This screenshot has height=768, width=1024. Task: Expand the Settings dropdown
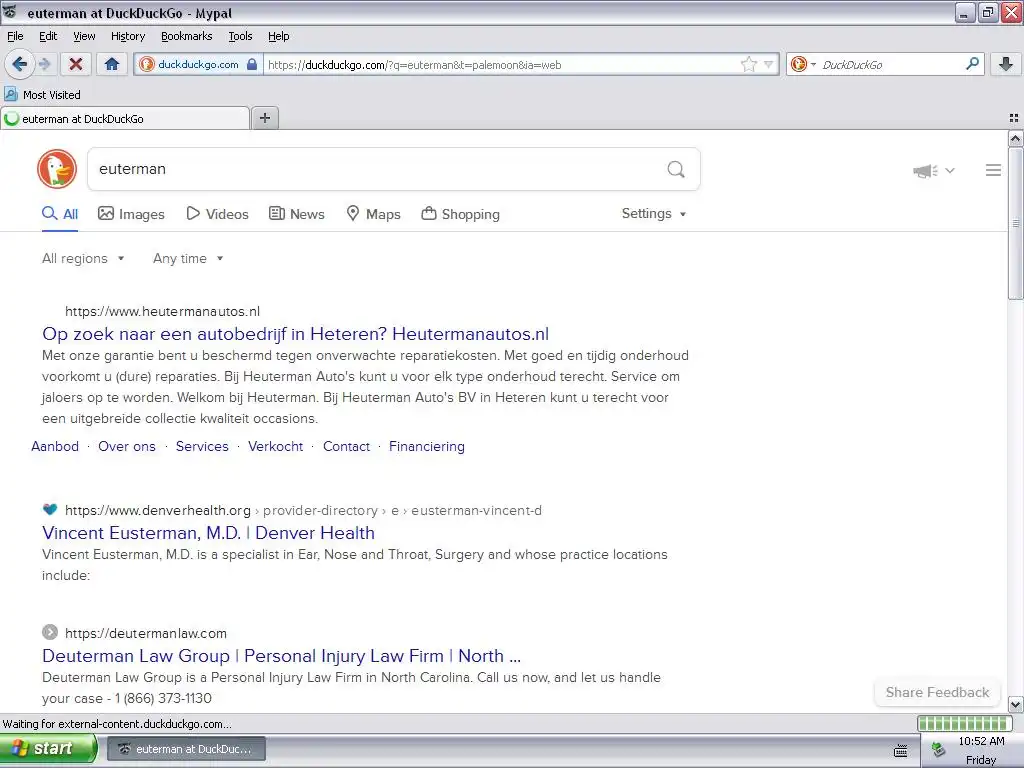[654, 214]
